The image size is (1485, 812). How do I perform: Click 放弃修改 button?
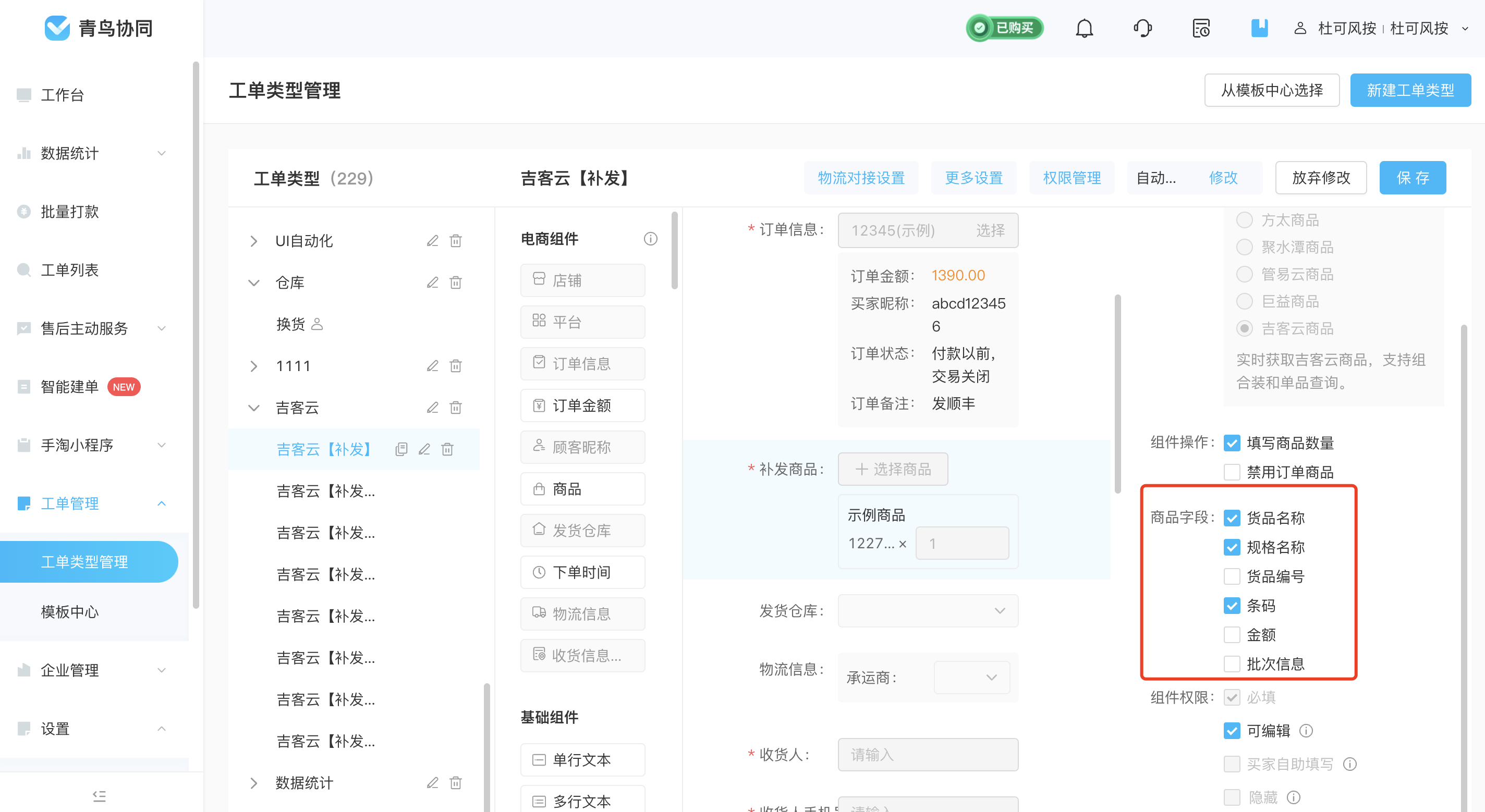[1321, 178]
